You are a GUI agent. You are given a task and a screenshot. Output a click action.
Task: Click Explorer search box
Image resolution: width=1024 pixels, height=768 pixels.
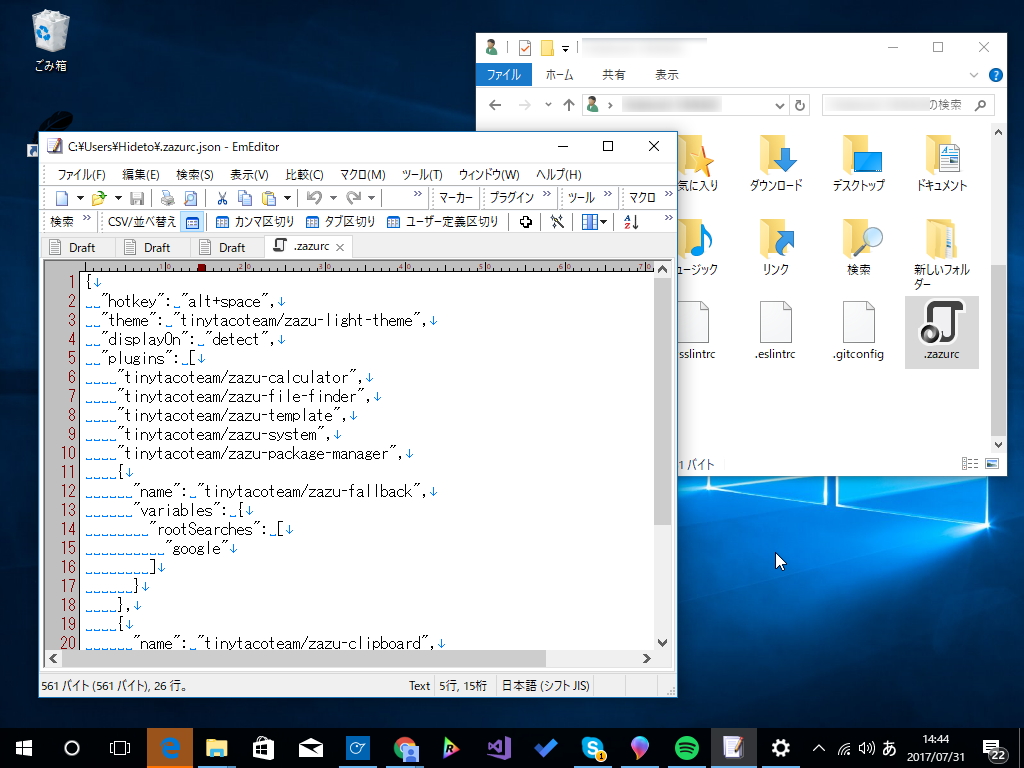(908, 105)
